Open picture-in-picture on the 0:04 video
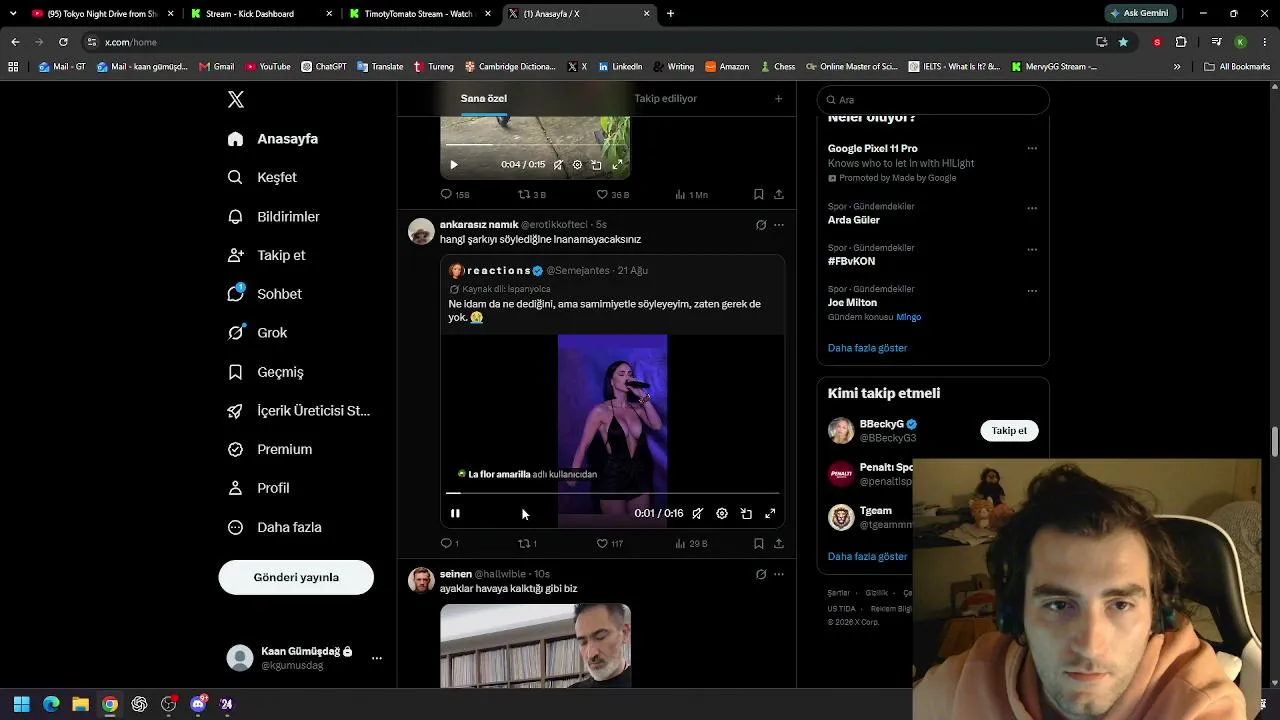The height and width of the screenshot is (720, 1280). (596, 165)
